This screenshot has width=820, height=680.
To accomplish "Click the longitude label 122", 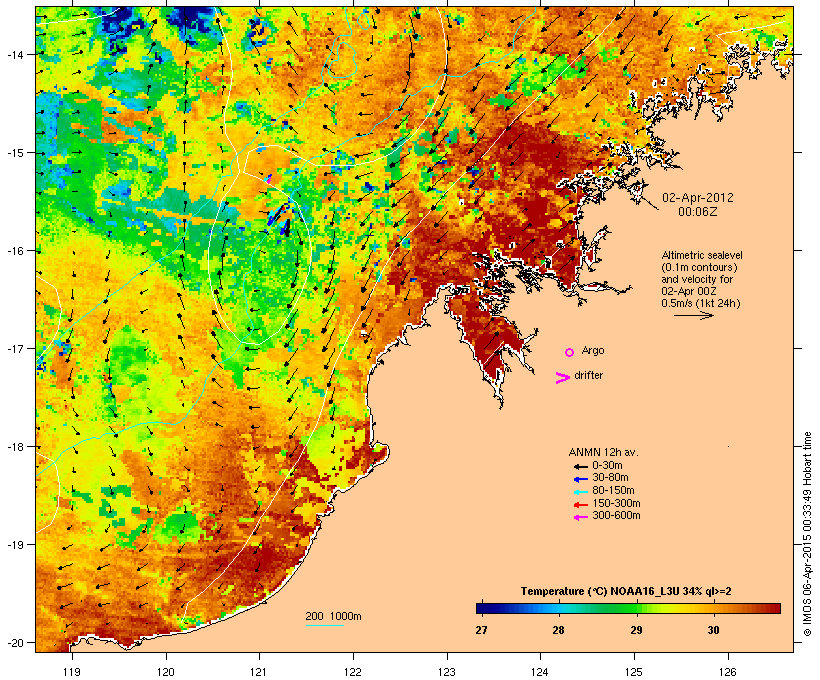I will (x=353, y=672).
